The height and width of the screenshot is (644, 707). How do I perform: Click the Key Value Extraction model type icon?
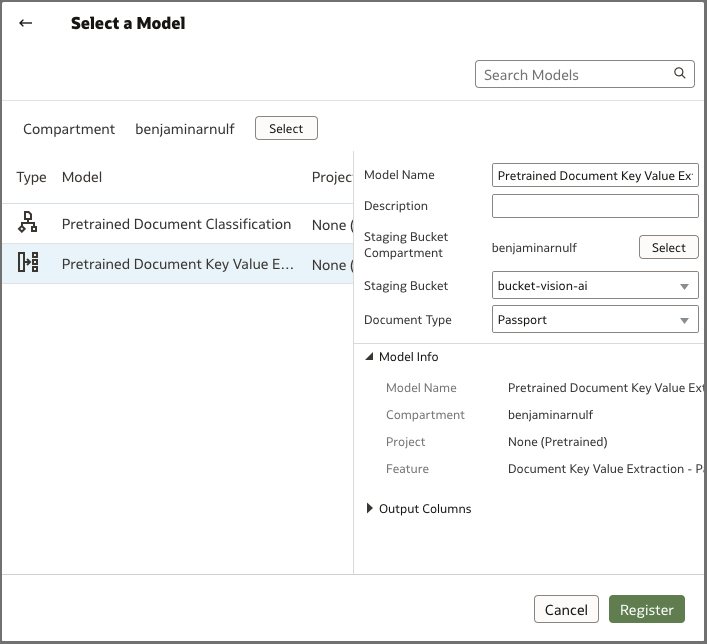(x=28, y=263)
